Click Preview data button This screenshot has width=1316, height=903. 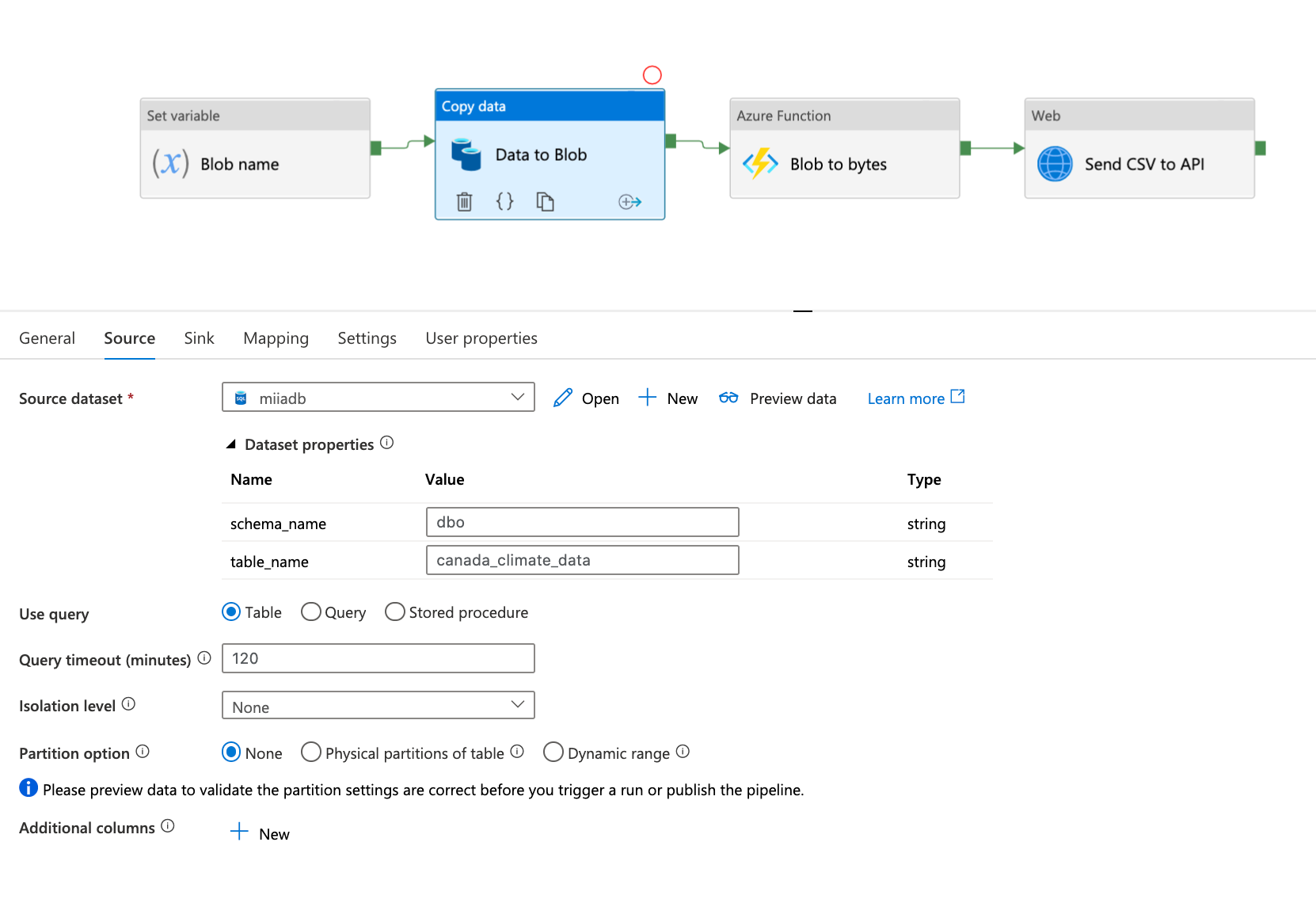778,398
